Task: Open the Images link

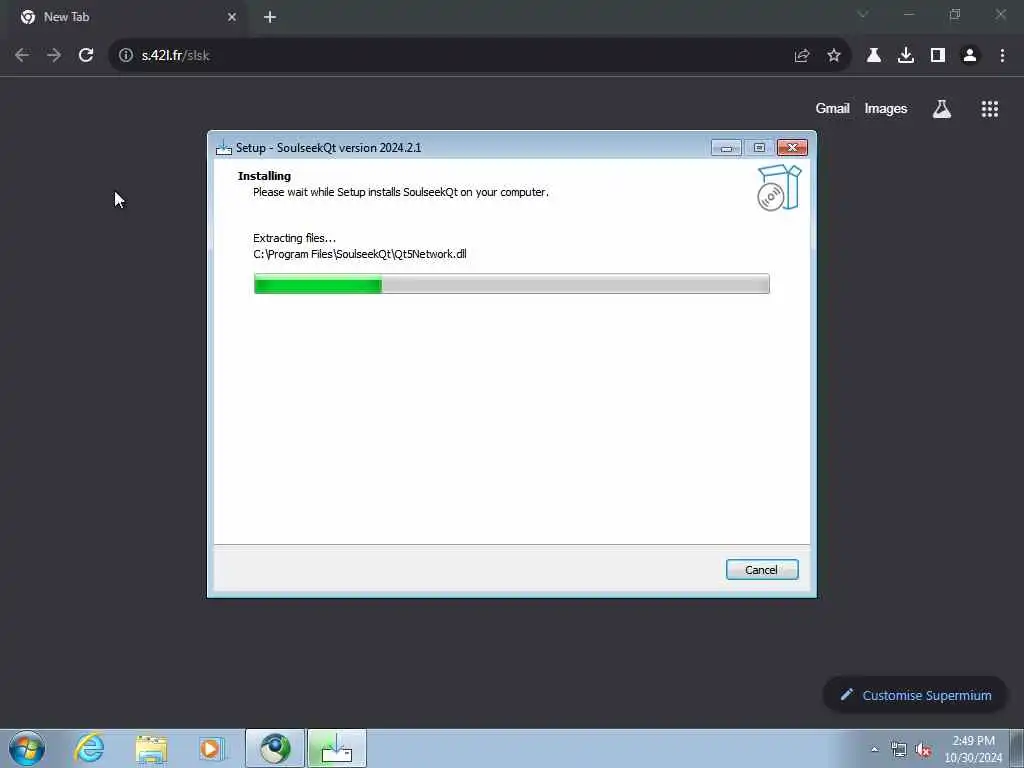Action: click(886, 108)
